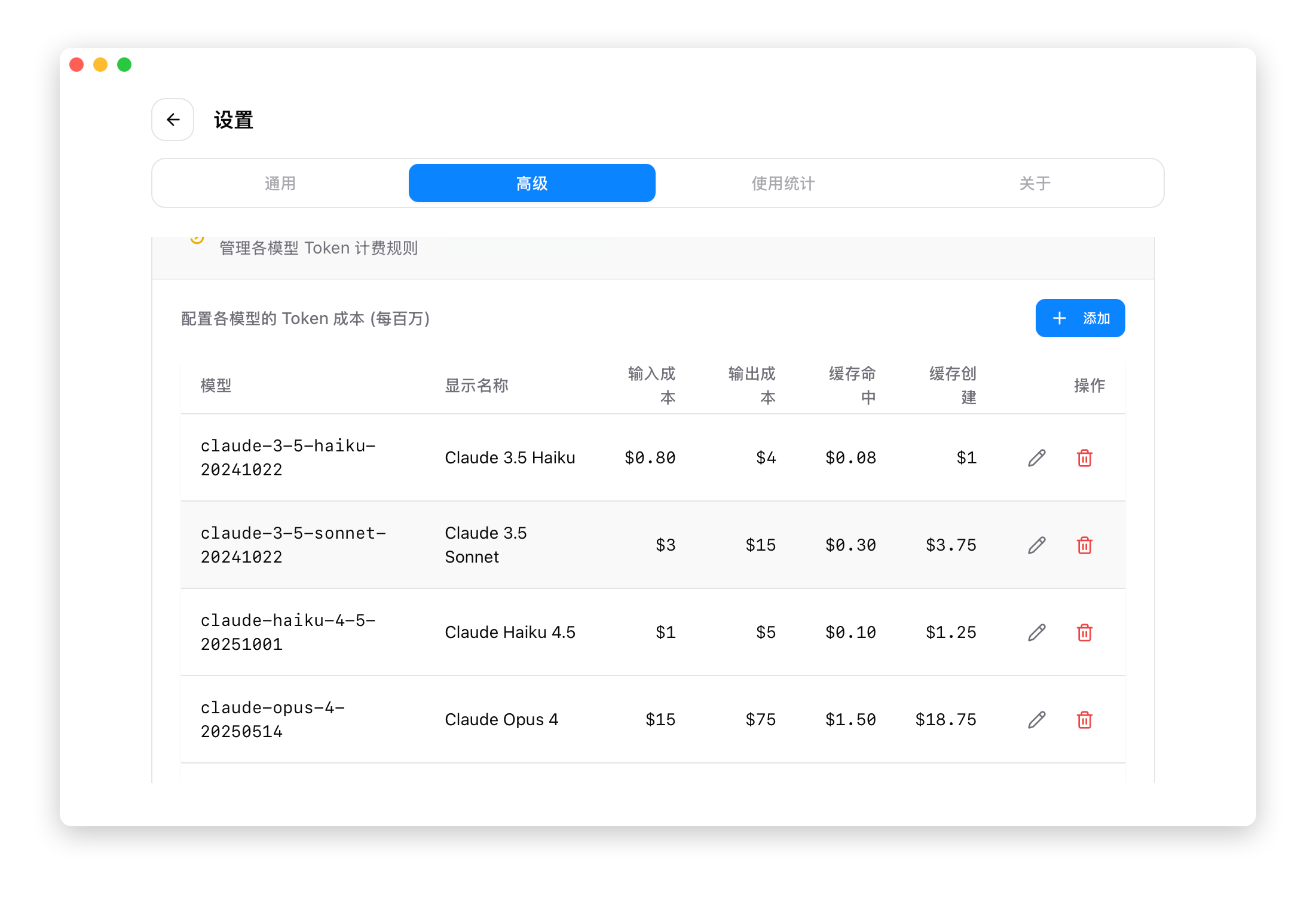Delete the Claude 3.5 Sonnet pricing row
Viewport: 1316px width, 898px height.
pos(1085,545)
